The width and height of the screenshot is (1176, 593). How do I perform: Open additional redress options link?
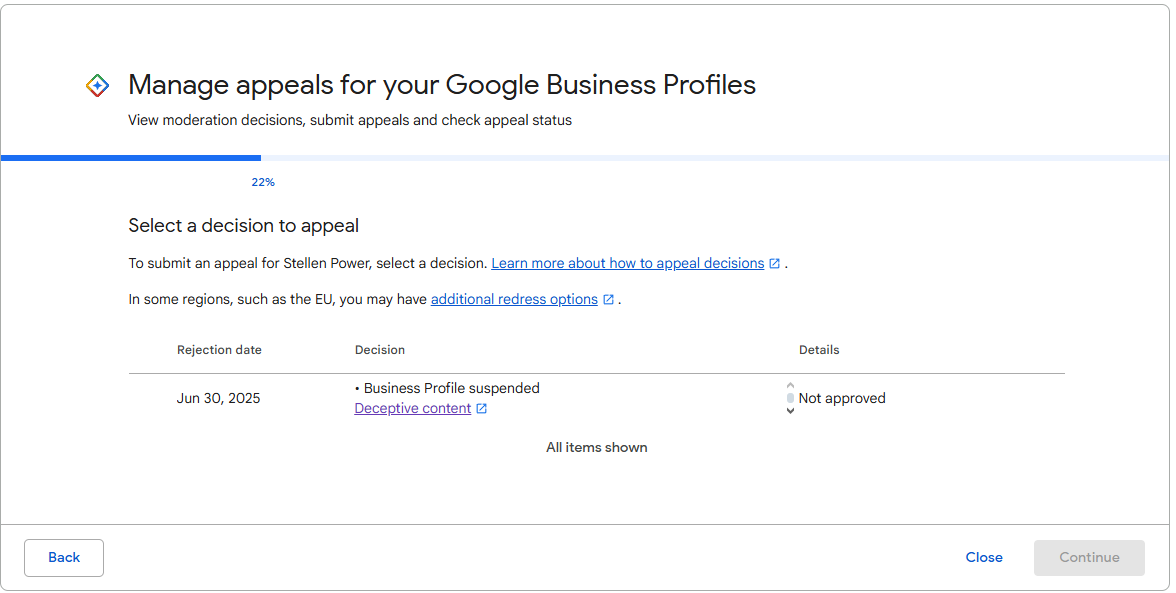[514, 299]
